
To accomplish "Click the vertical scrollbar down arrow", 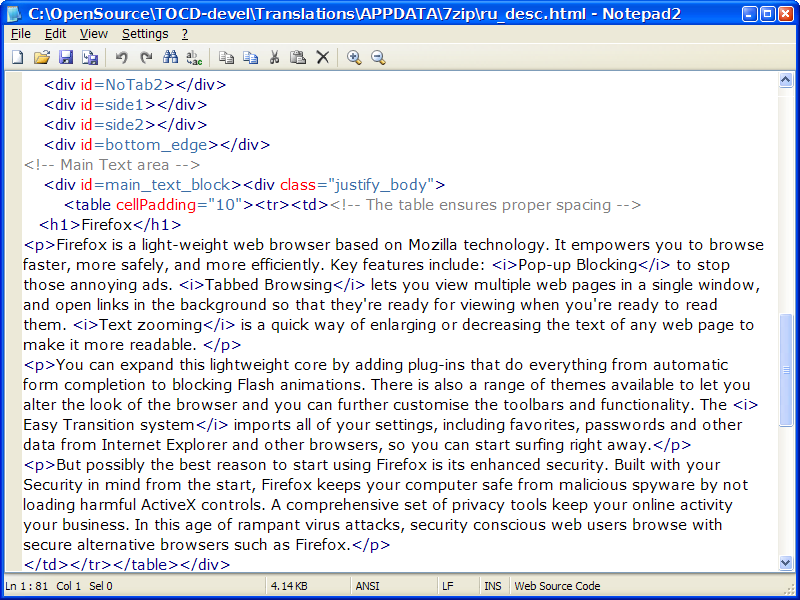I will point(786,563).
